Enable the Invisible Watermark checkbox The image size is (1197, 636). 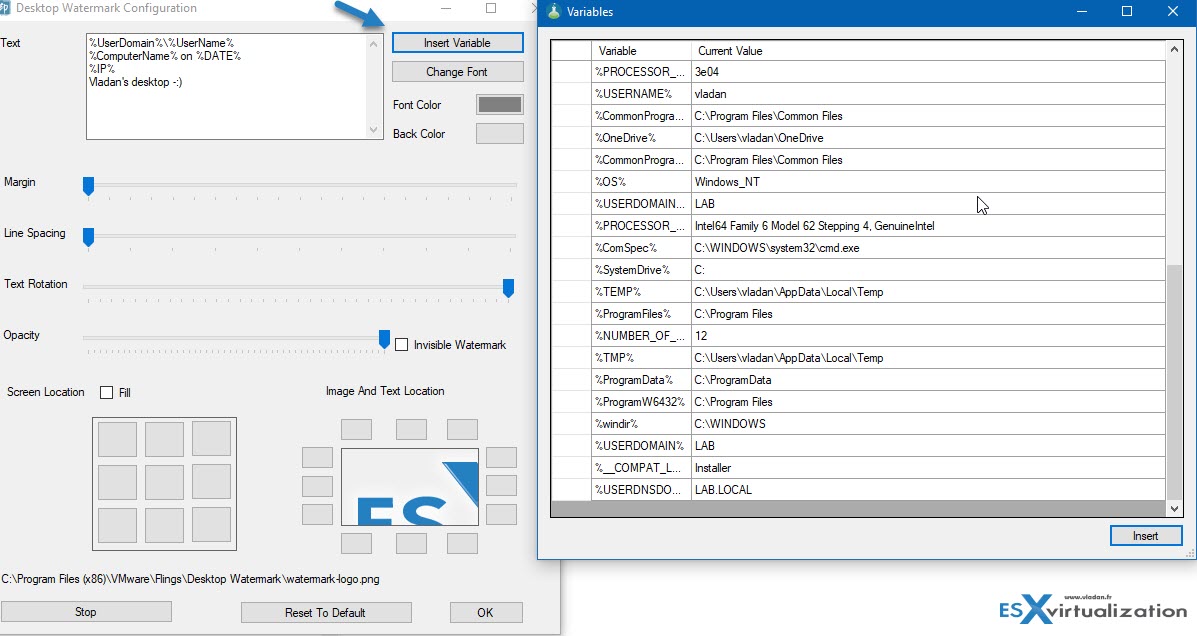click(402, 343)
